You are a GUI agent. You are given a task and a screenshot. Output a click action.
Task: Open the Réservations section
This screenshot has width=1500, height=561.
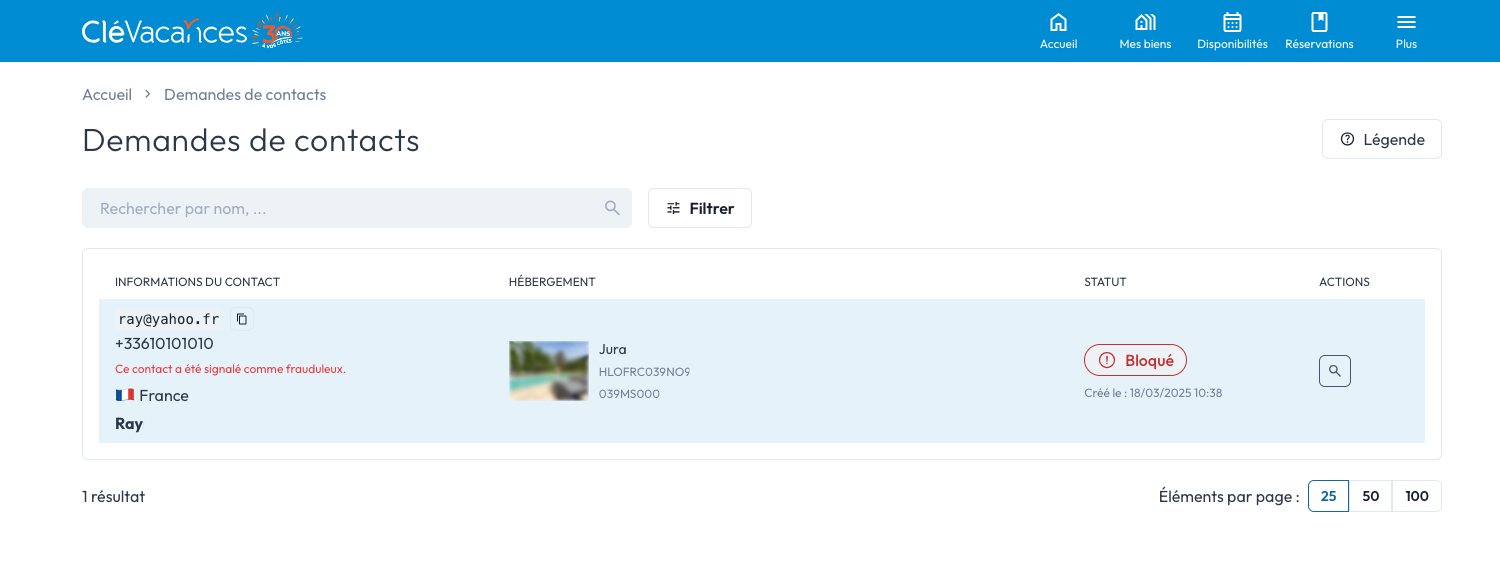click(1319, 31)
